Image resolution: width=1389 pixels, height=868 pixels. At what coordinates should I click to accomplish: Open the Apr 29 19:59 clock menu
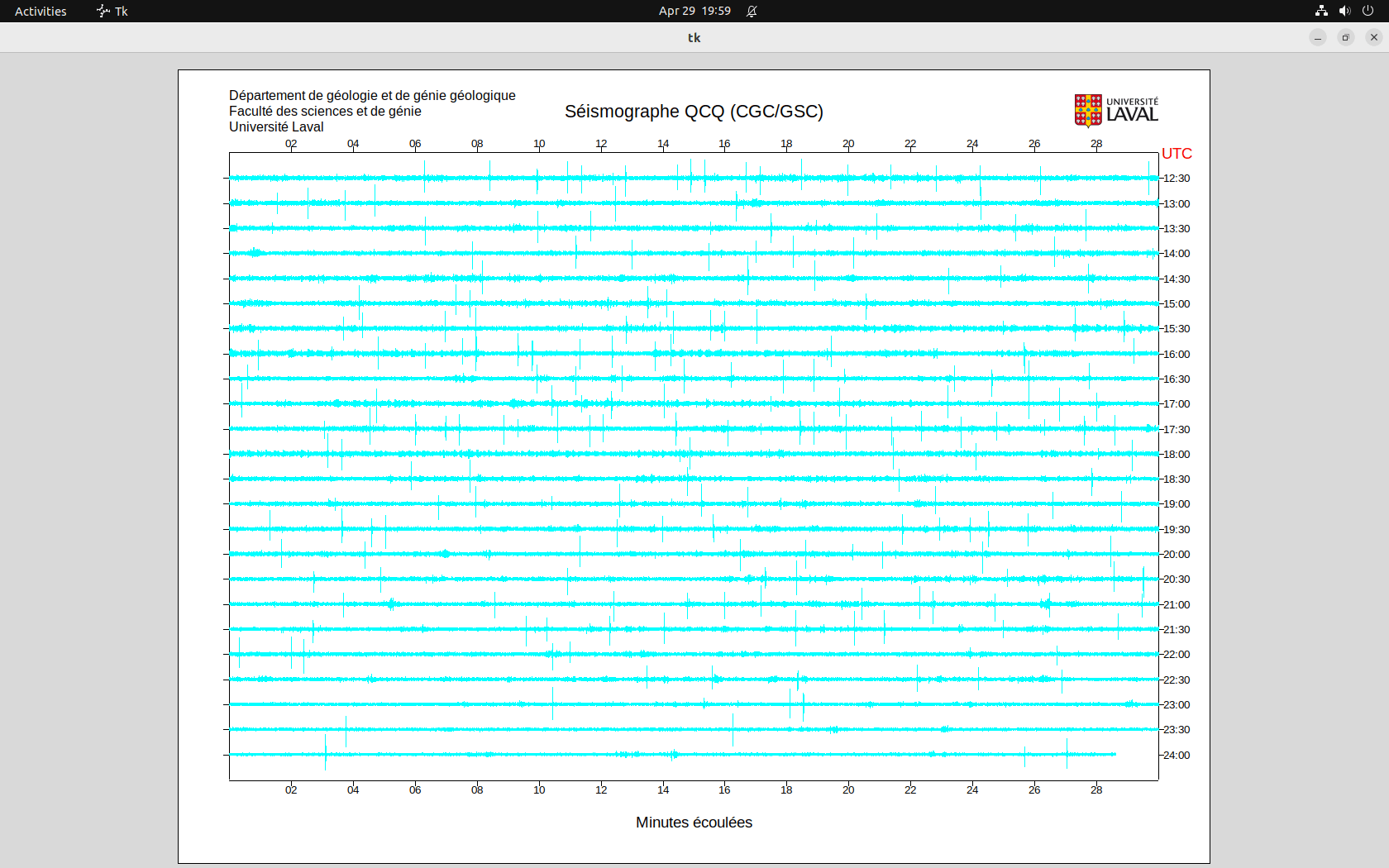coord(694,11)
